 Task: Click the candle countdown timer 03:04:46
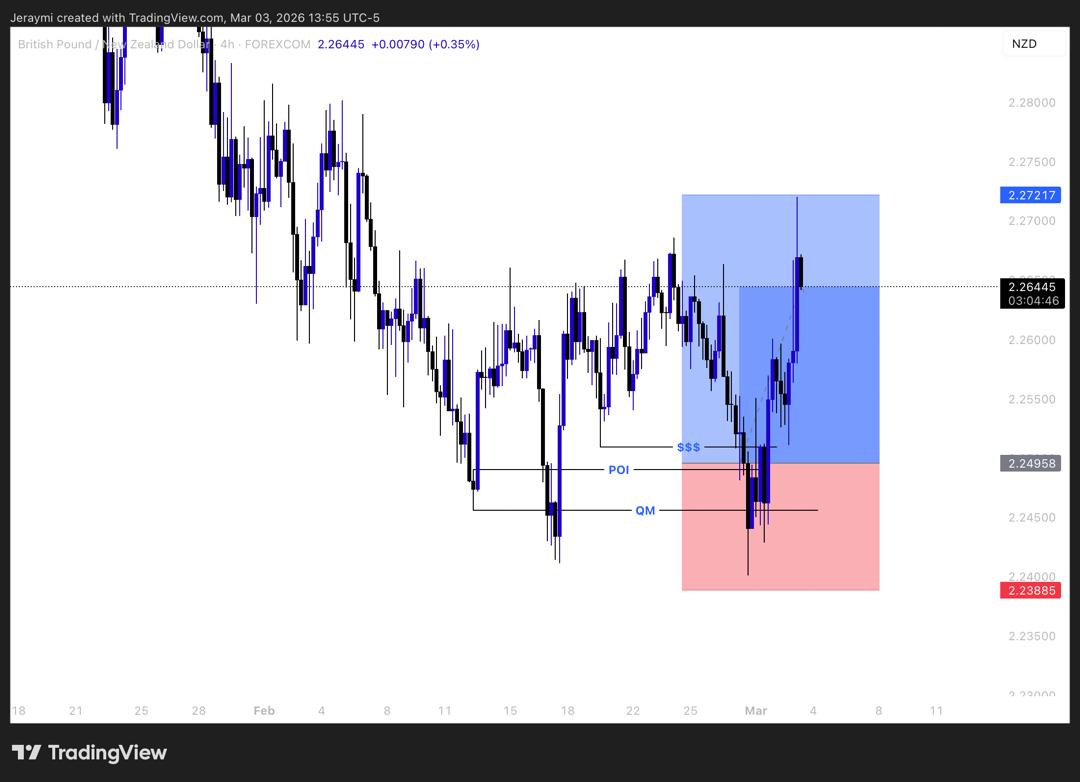coord(1031,300)
